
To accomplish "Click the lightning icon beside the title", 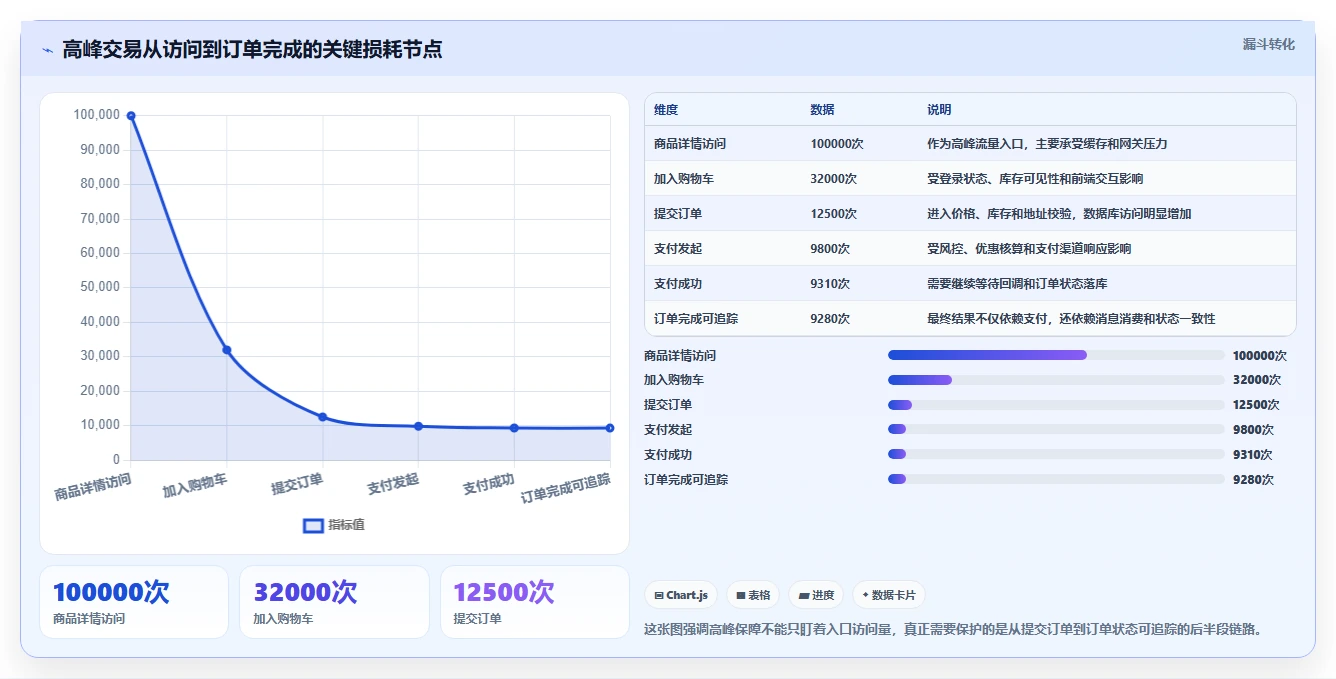I will coord(47,50).
